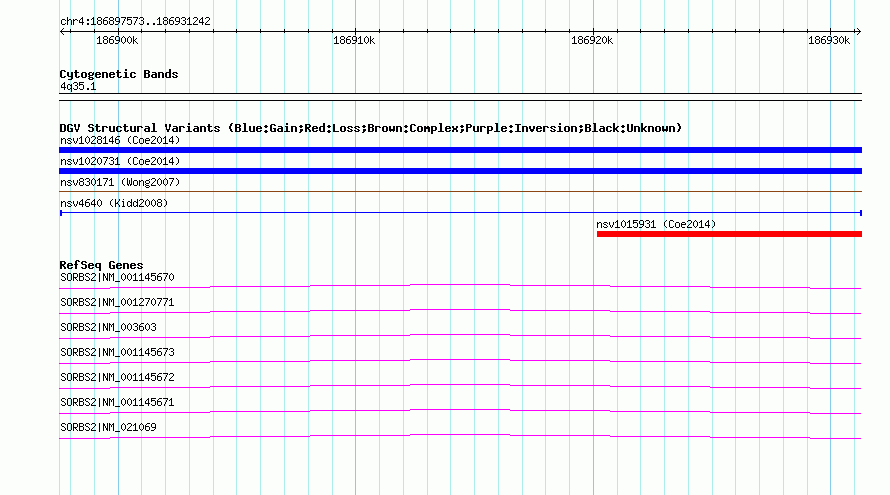The width and height of the screenshot is (890, 495).
Task: Click the chr4:186897573..186931242 coordinate label
Action: point(135,21)
